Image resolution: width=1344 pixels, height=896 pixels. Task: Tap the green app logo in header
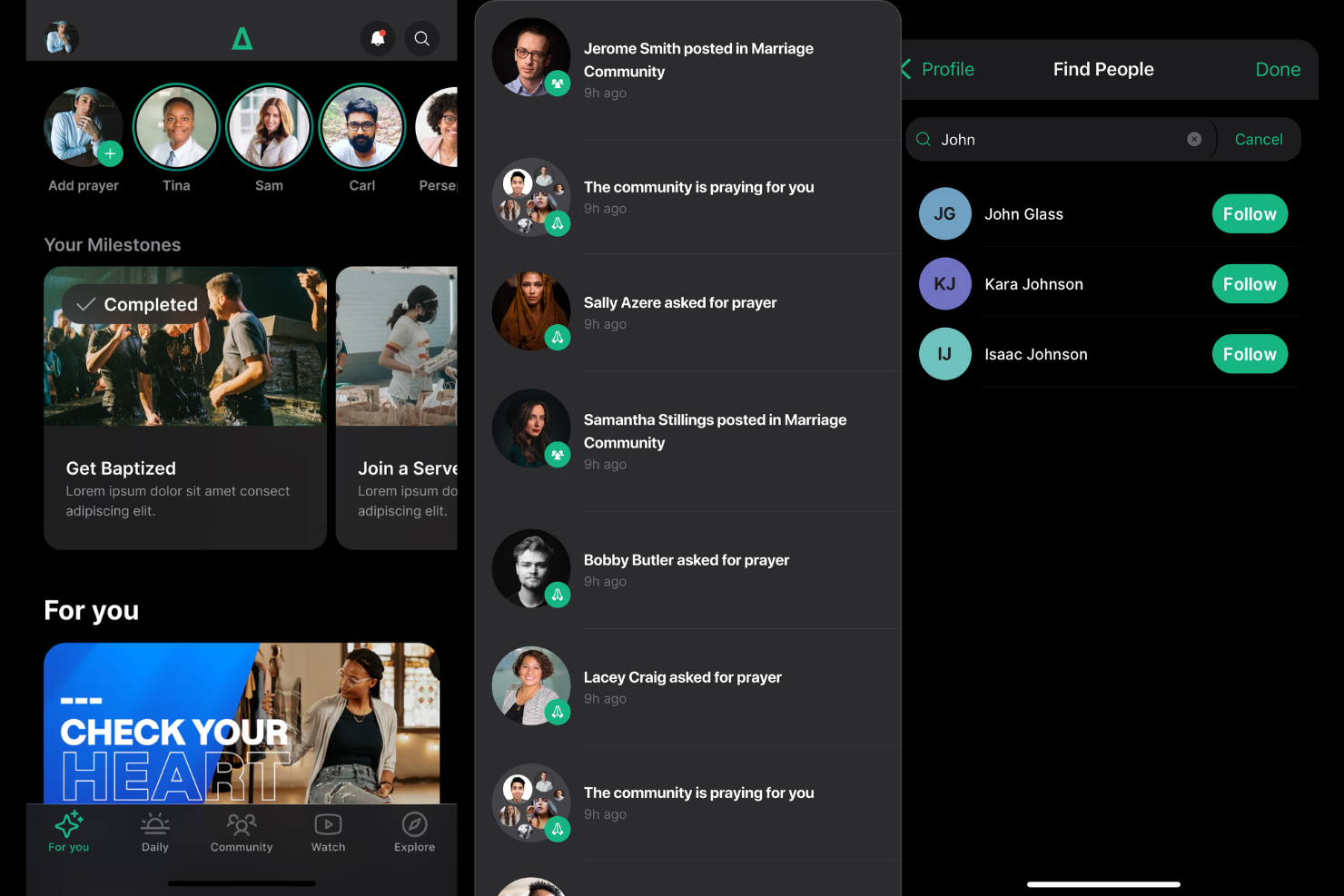[x=242, y=38]
